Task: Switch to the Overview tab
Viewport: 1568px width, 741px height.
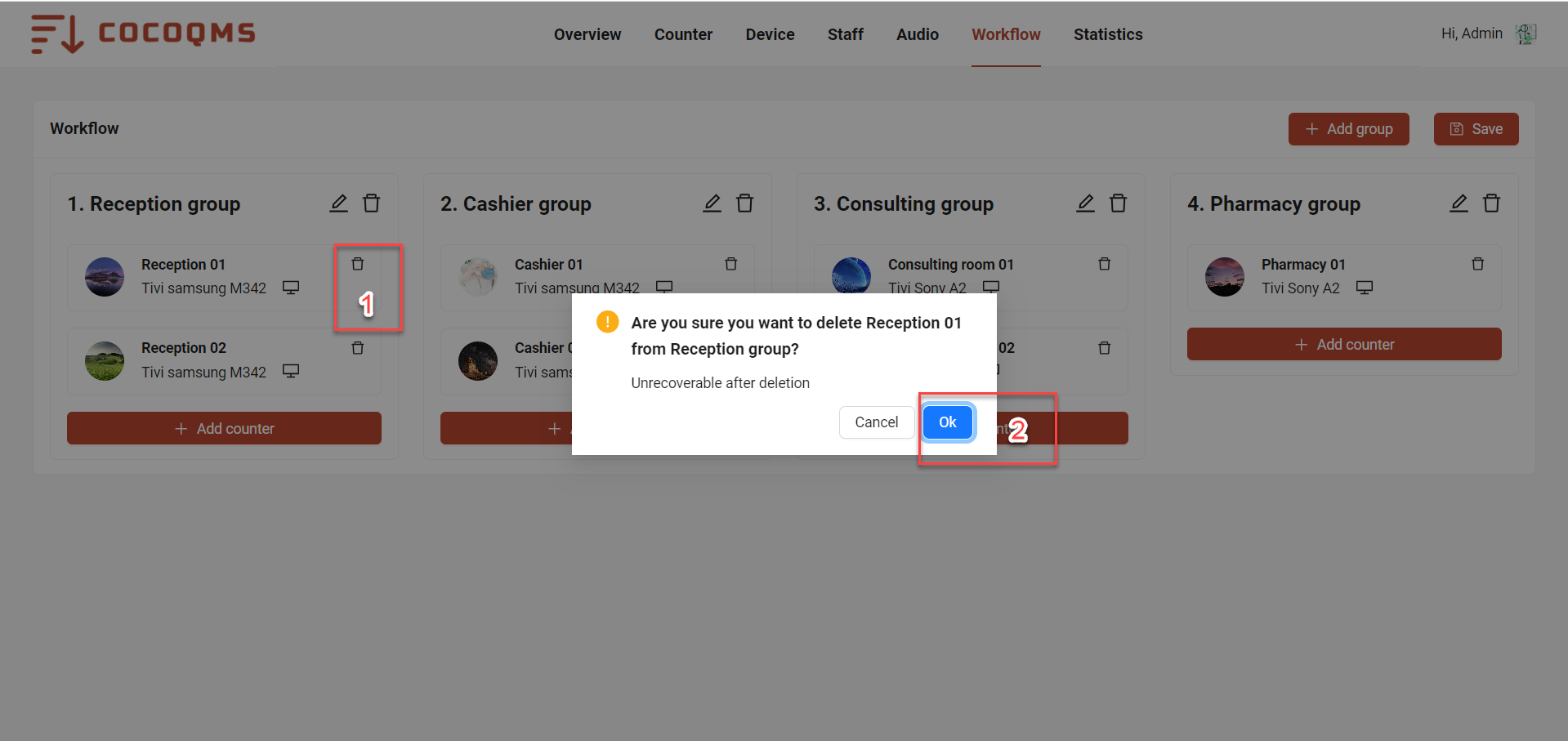Action: click(587, 34)
